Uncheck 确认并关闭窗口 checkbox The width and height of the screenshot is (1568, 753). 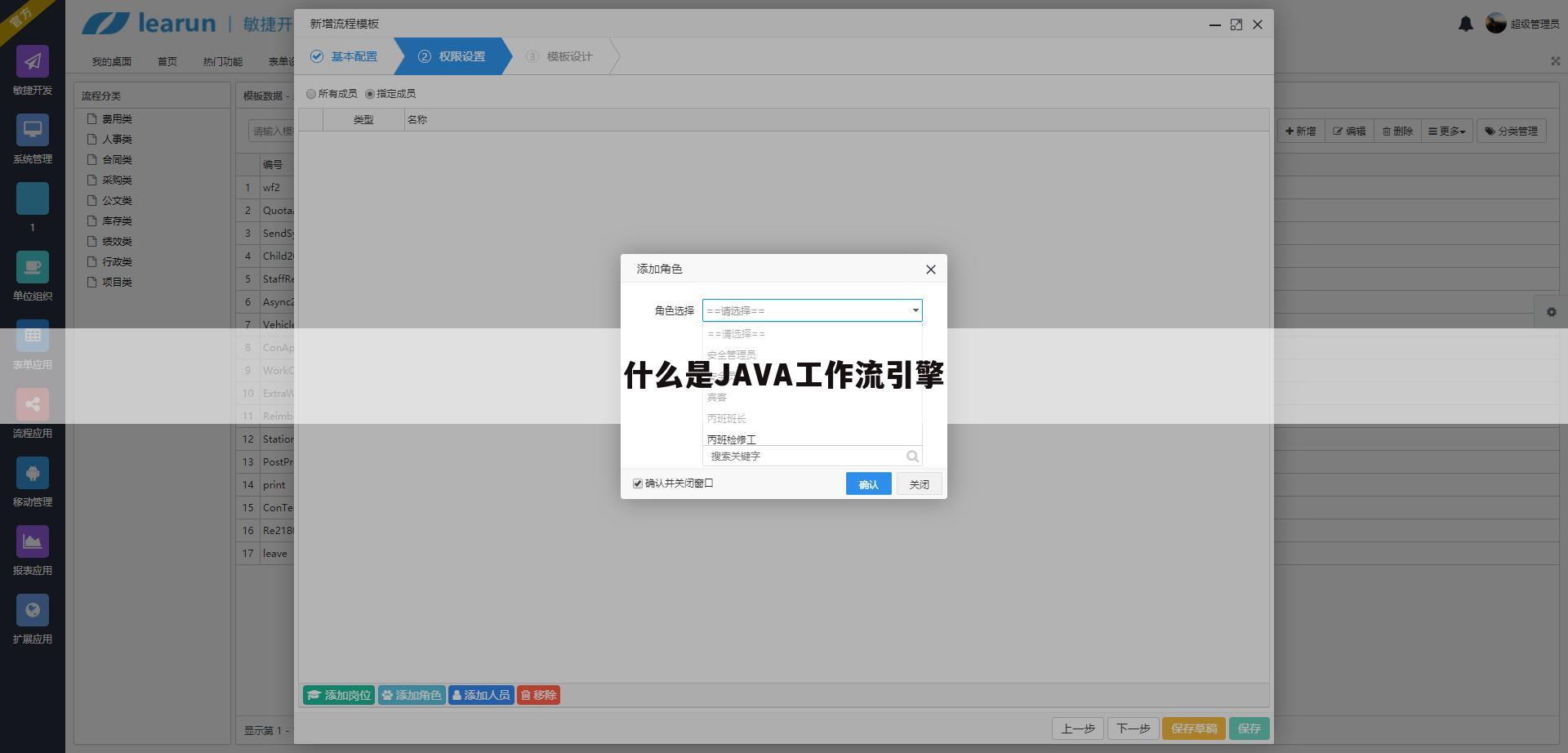(x=638, y=483)
